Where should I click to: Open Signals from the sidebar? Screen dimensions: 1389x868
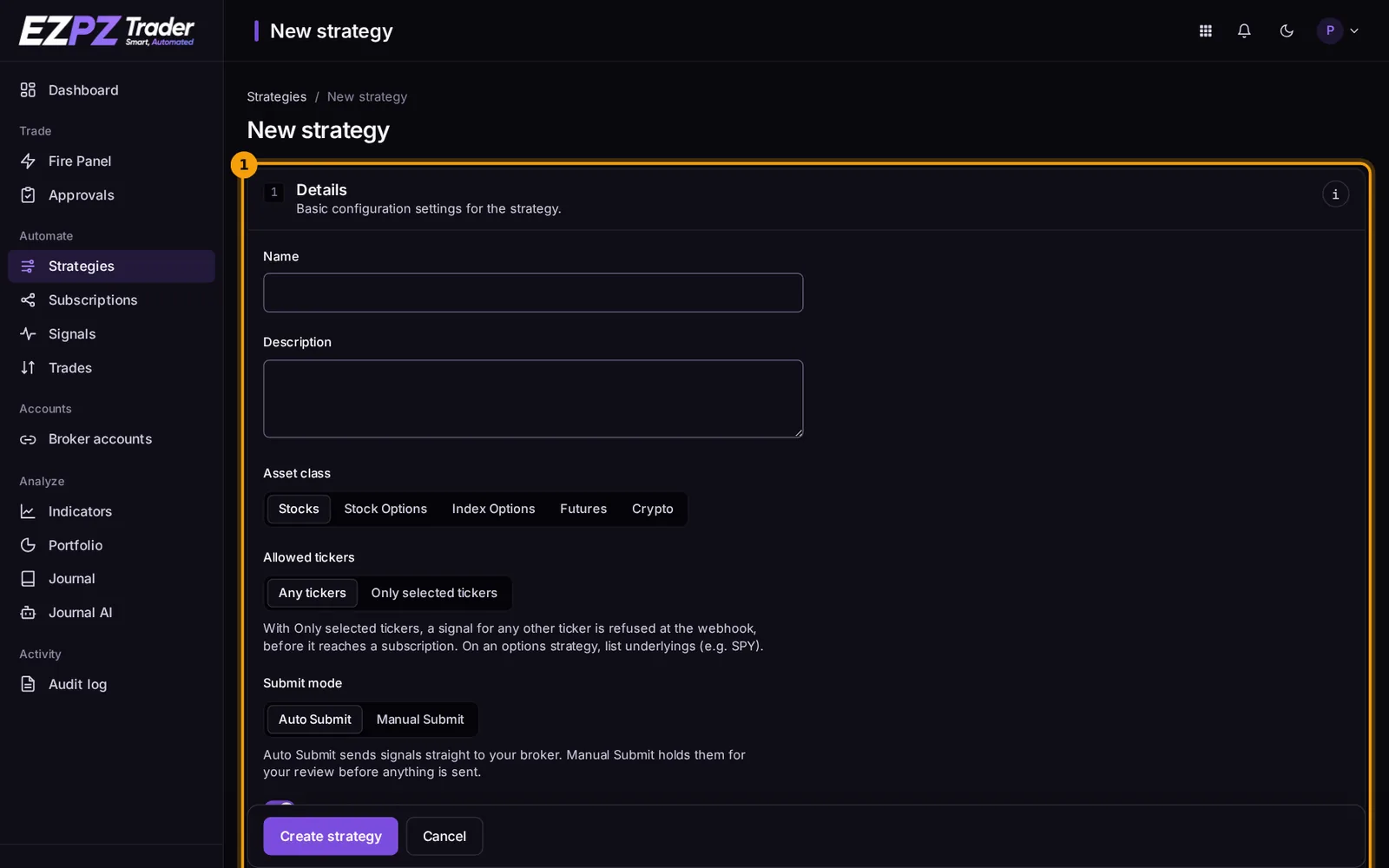pyautogui.click(x=111, y=334)
